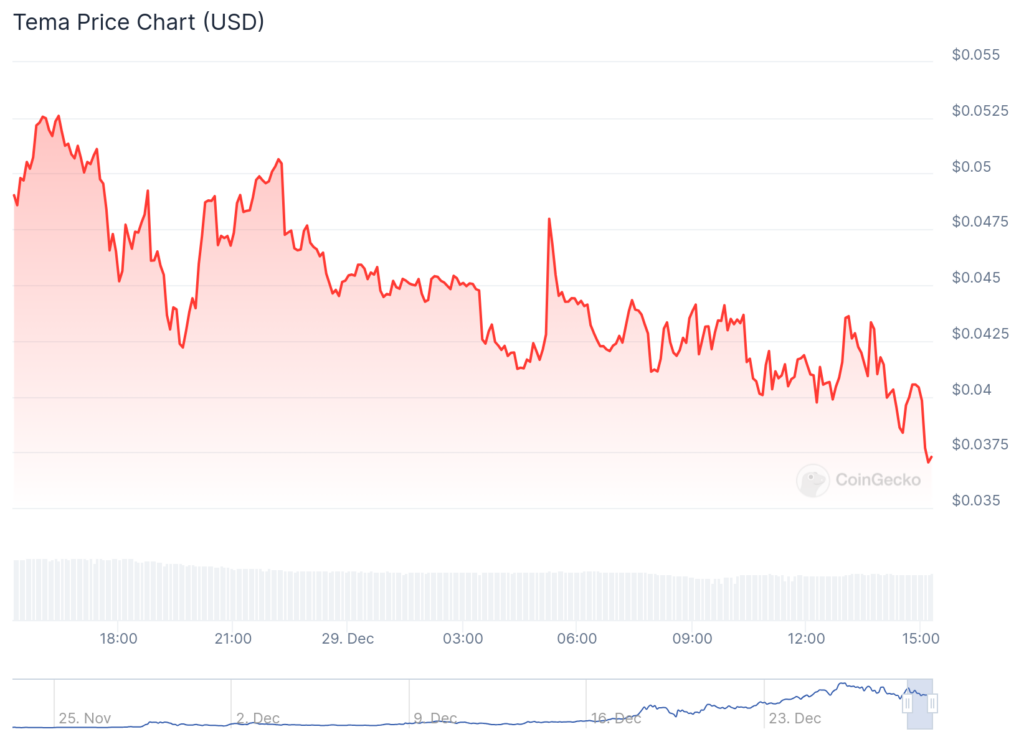Select the 25. Nov navigator date label
The height and width of the screenshot is (747, 1024).
tap(84, 718)
